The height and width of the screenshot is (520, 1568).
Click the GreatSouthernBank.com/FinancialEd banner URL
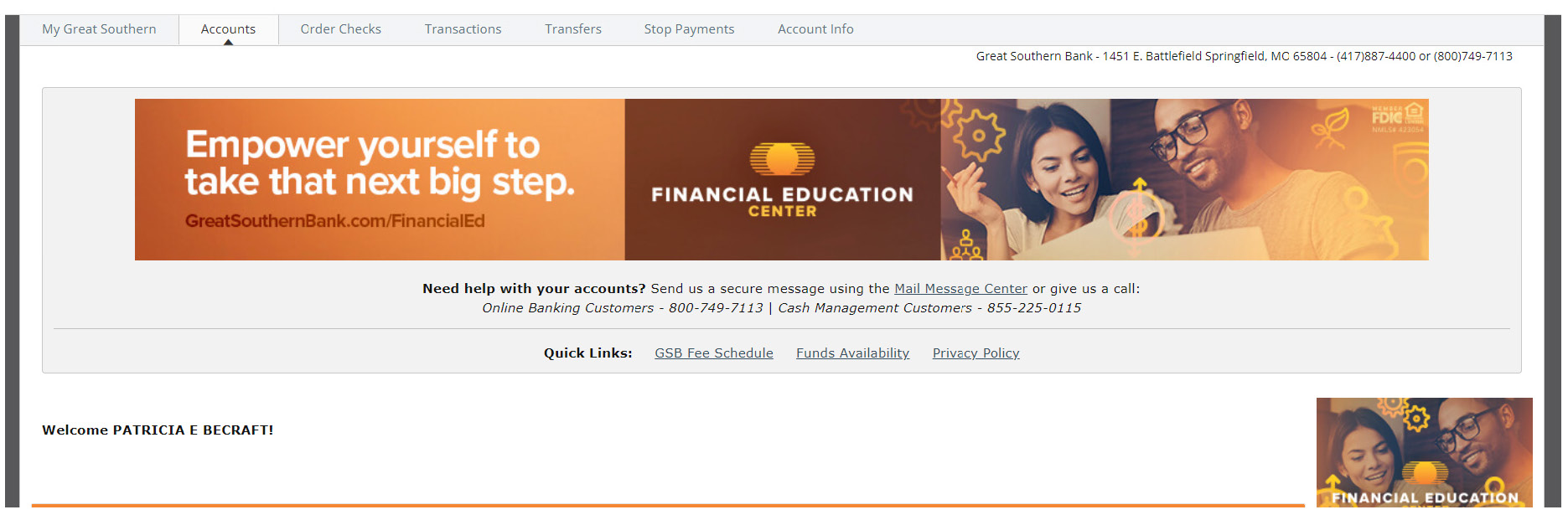[x=334, y=221]
